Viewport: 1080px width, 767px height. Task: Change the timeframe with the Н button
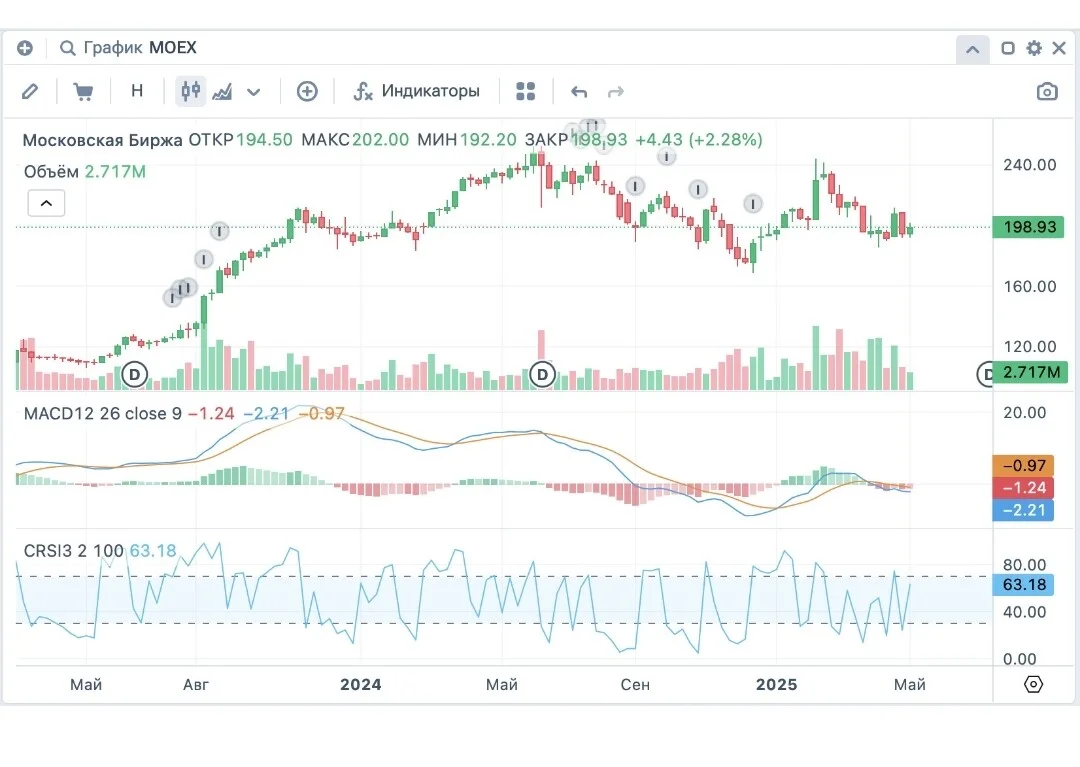tap(137, 91)
